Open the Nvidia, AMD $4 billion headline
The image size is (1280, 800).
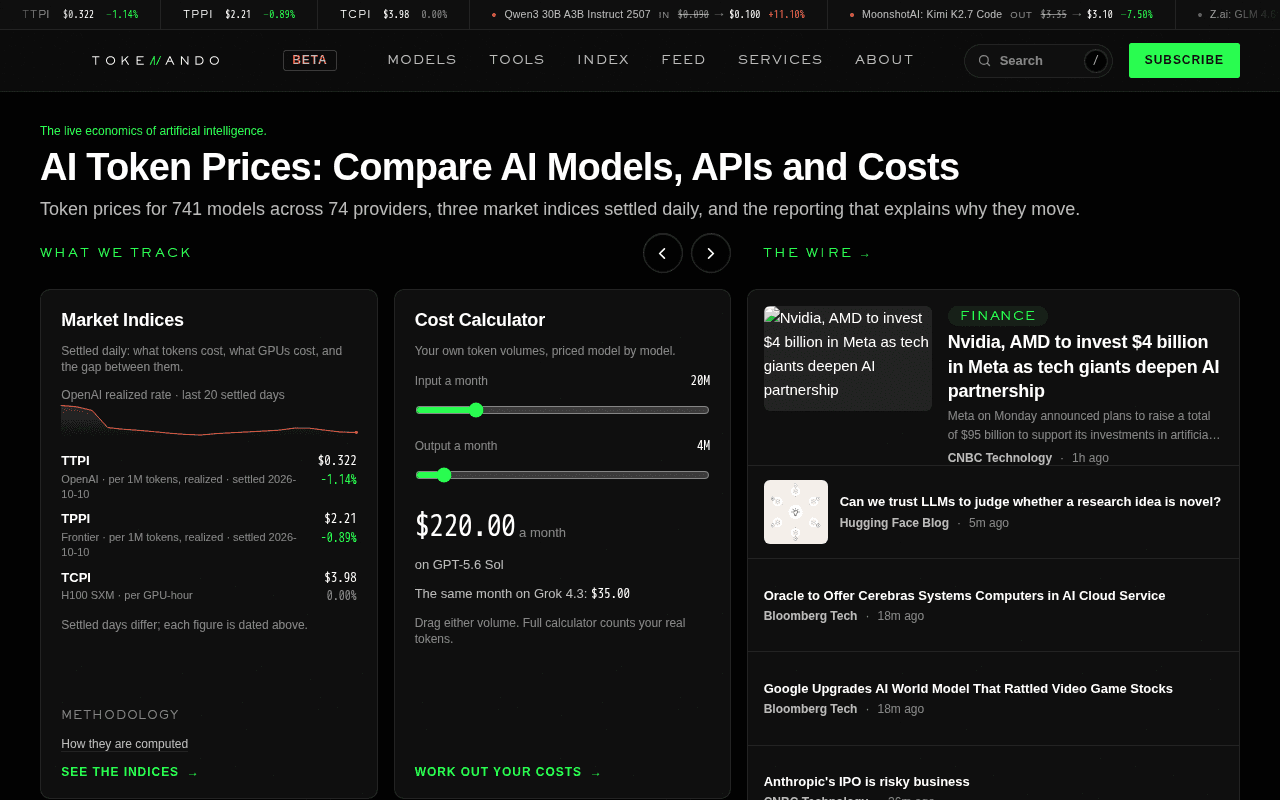click(x=1085, y=366)
